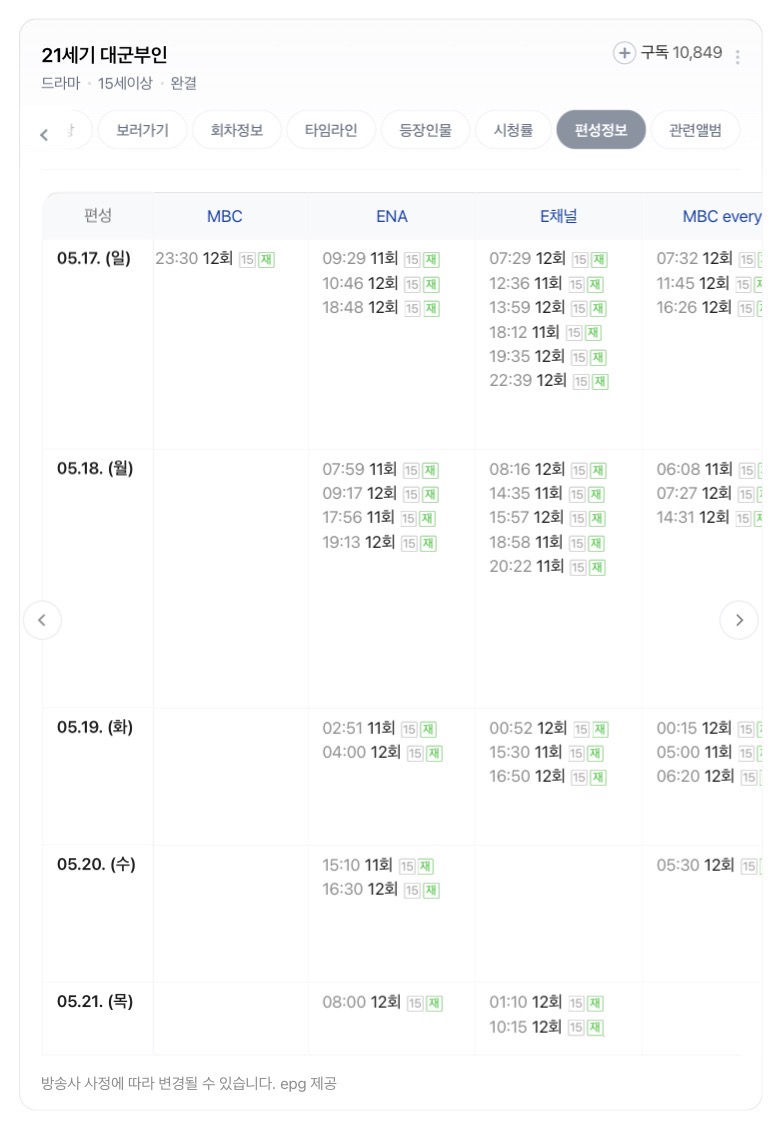Image resolution: width=784 pixels, height=1127 pixels.
Task: Click the 21세기 대군부인 title
Action: (104, 55)
